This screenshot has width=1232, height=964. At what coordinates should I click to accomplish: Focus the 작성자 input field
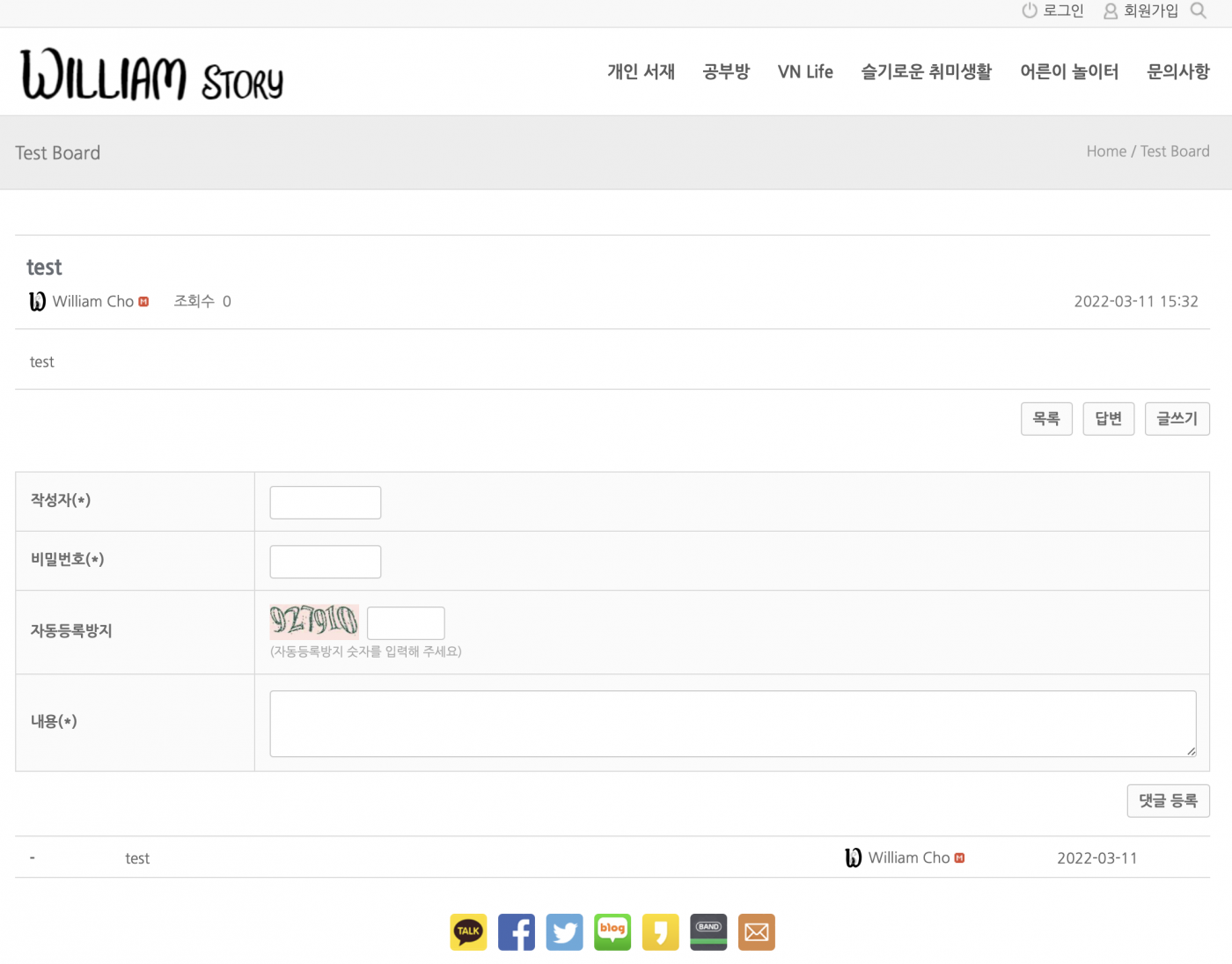[326, 503]
